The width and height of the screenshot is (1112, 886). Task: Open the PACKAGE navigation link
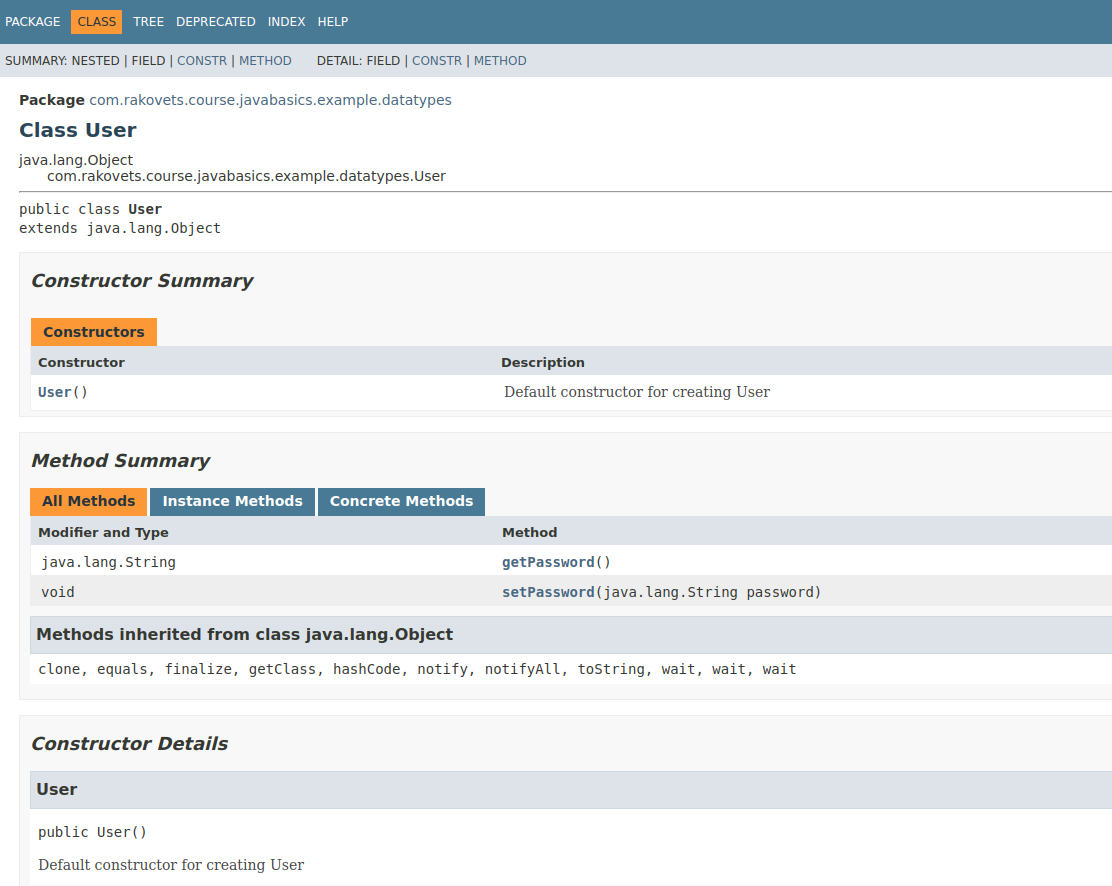pos(33,22)
